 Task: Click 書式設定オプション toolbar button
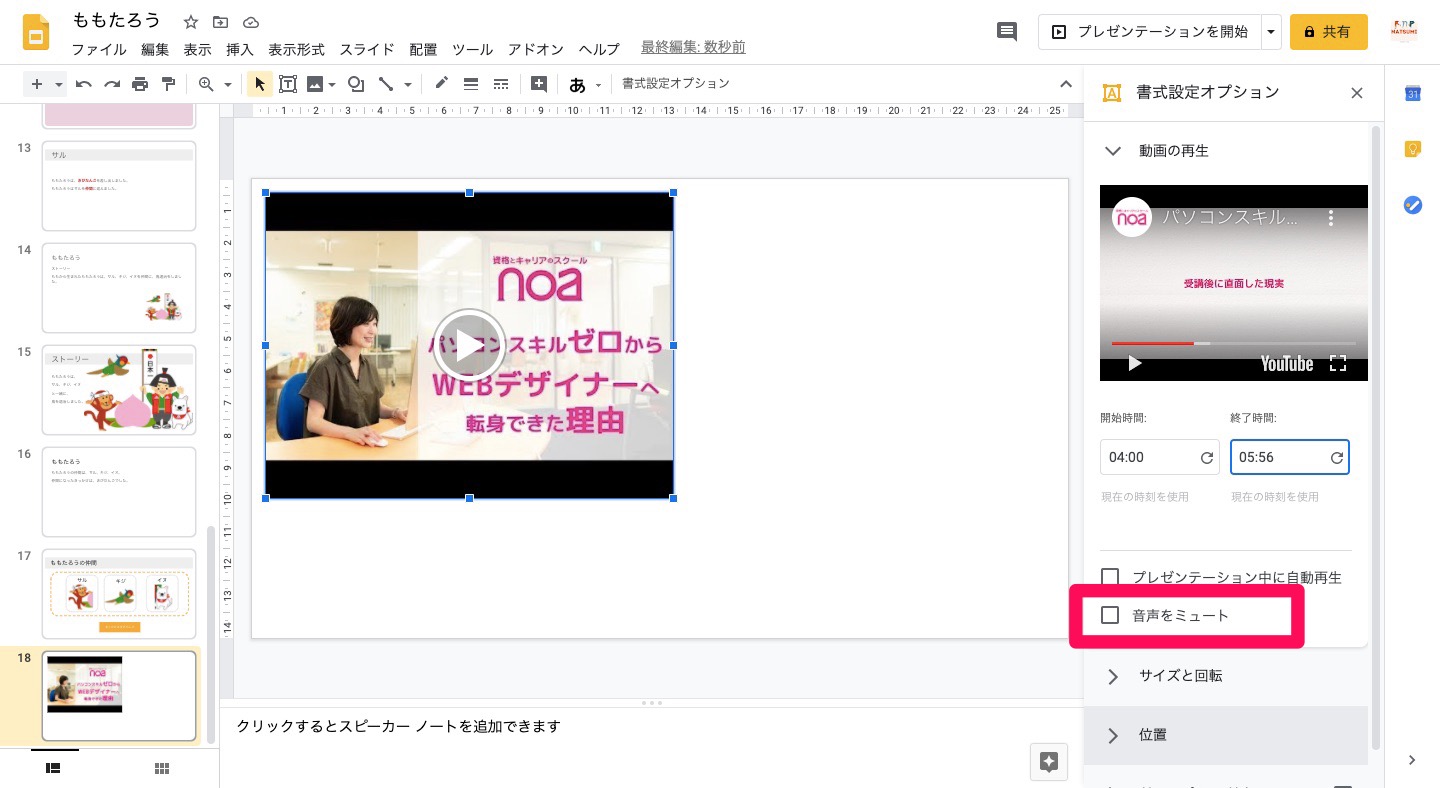676,84
